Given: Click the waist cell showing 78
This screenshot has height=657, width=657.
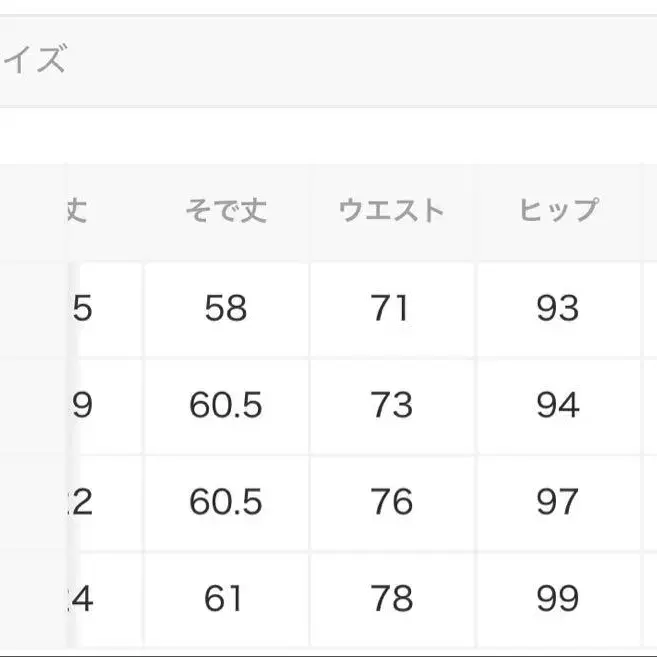Looking at the screenshot, I should 391,598.
